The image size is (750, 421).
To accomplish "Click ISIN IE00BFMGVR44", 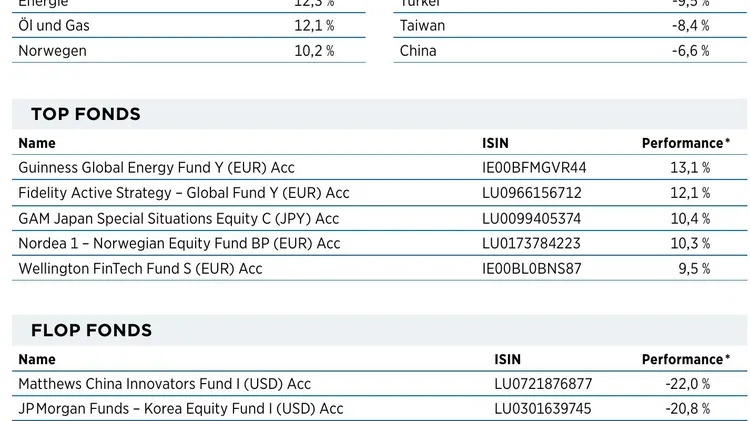I will [534, 168].
